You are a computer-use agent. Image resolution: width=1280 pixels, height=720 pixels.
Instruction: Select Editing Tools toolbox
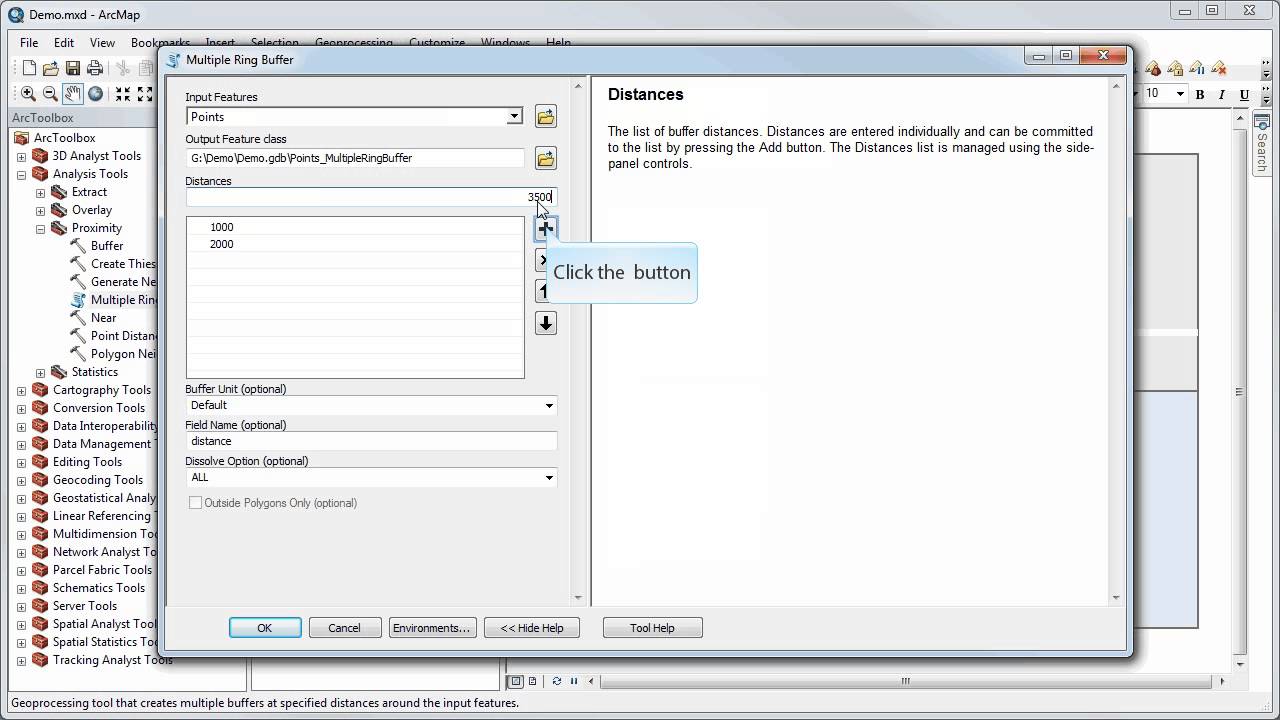87,462
